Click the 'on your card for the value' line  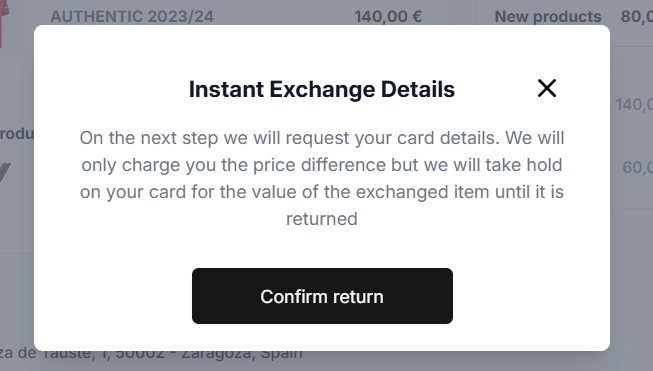pyautogui.click(x=322, y=192)
